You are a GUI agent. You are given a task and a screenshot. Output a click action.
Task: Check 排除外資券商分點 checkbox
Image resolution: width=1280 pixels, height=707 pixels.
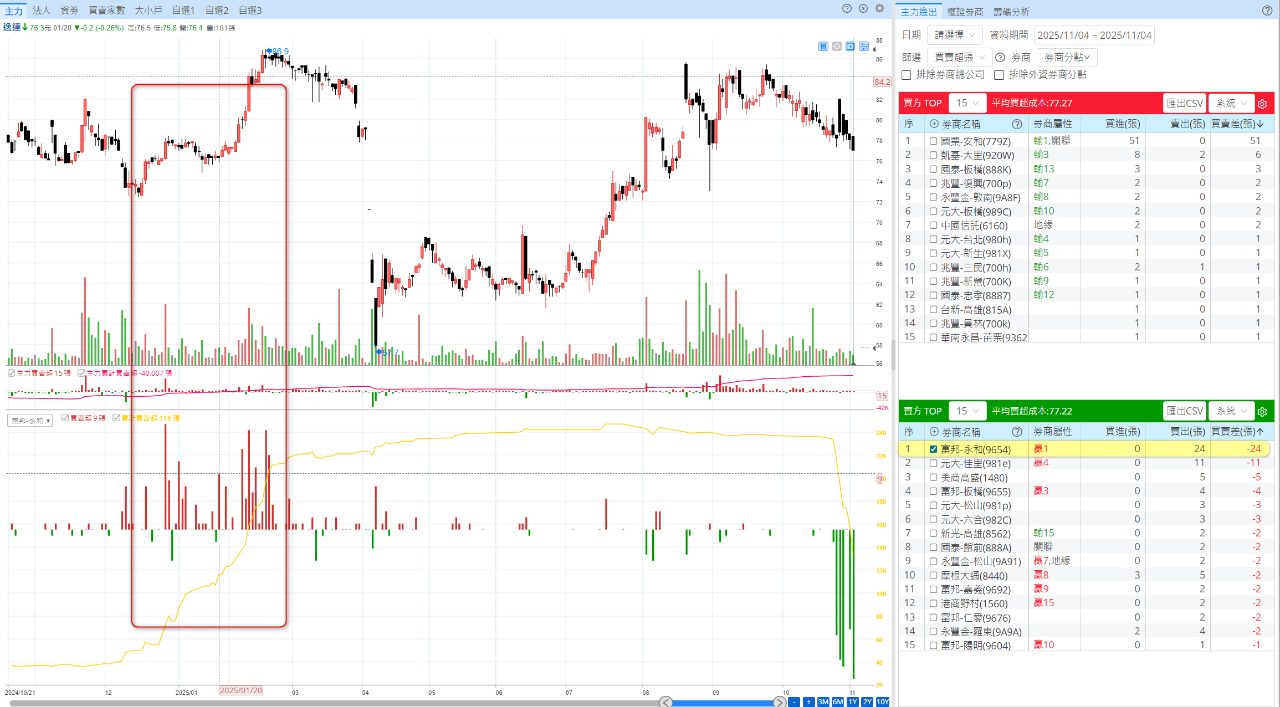pyautogui.click(x=999, y=75)
